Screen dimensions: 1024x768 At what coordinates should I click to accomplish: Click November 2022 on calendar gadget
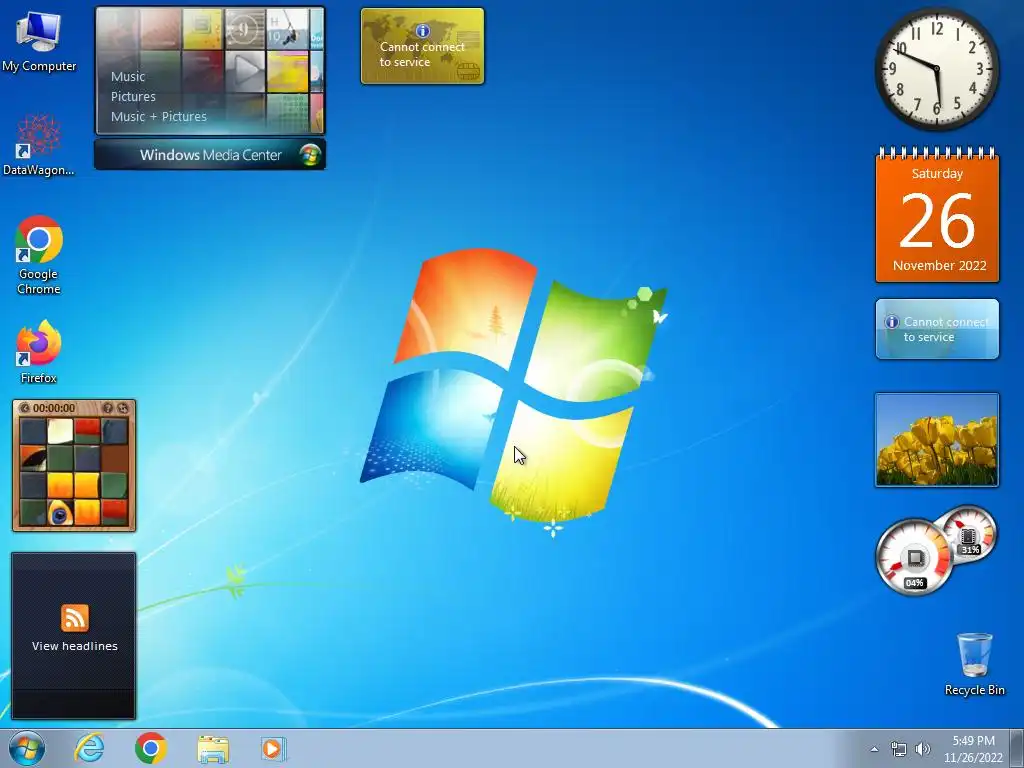tap(940, 266)
